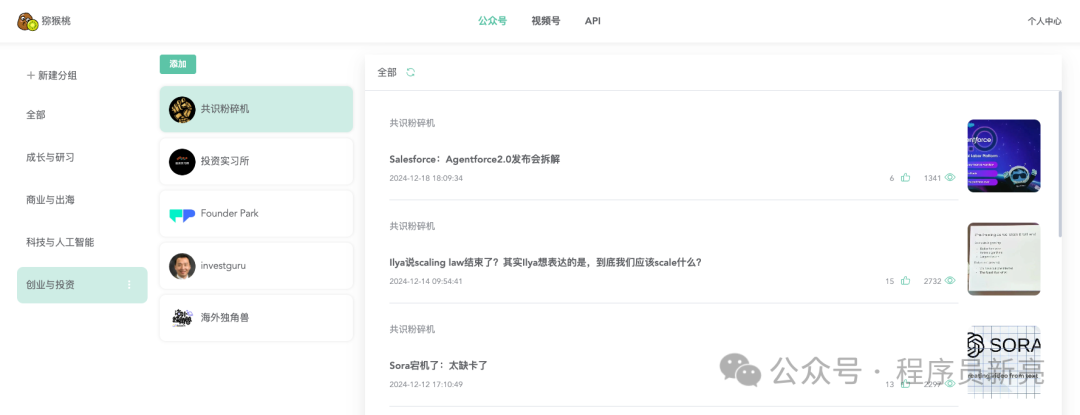This screenshot has width=1080, height=415.
Task: Click the like count 15
Action: pos(889,281)
